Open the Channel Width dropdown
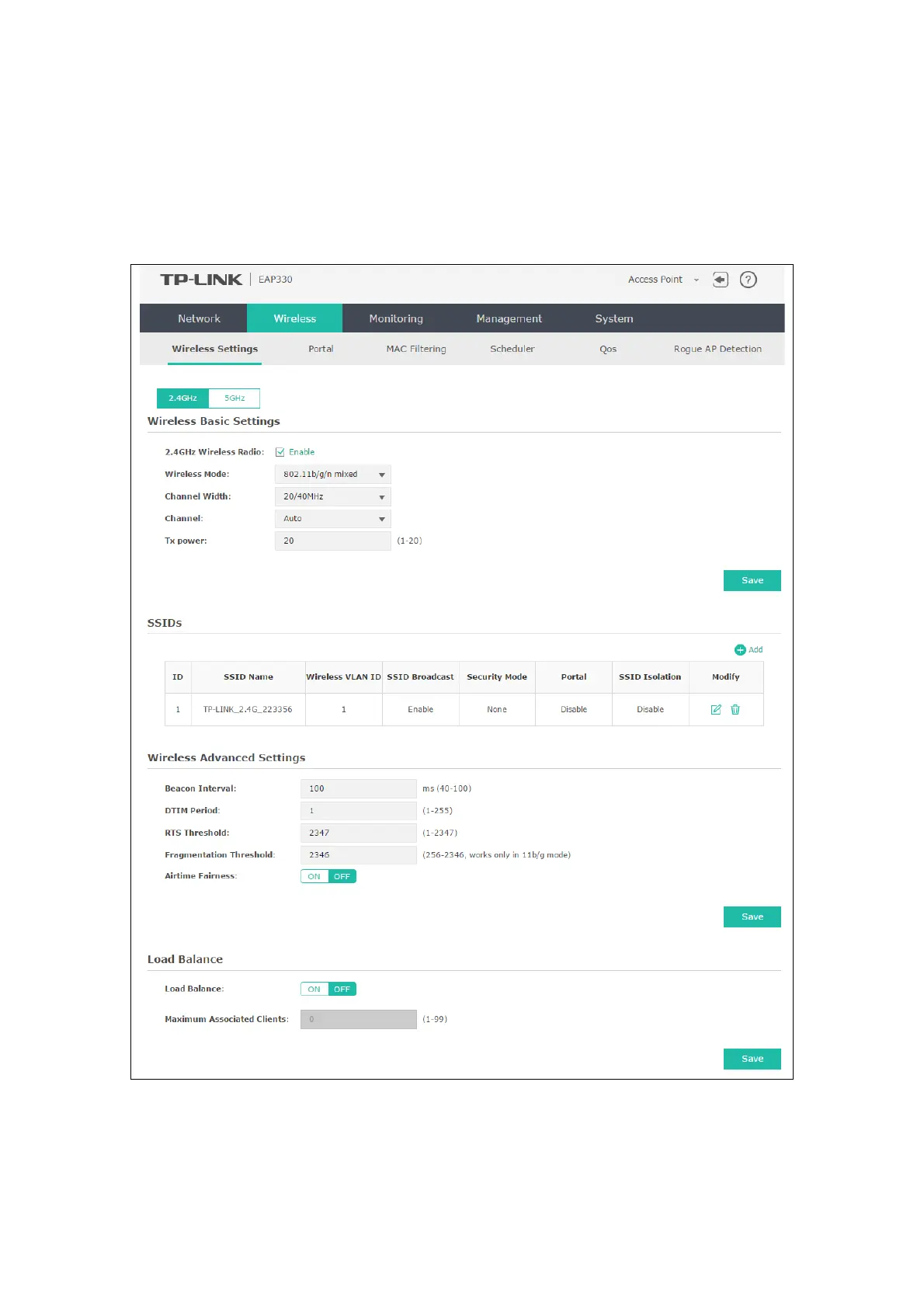The width and height of the screenshot is (924, 1308). (x=332, y=496)
